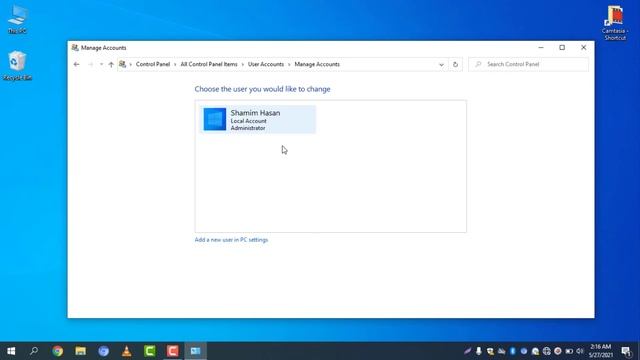Select the Shamim Hasan user account

[258, 119]
